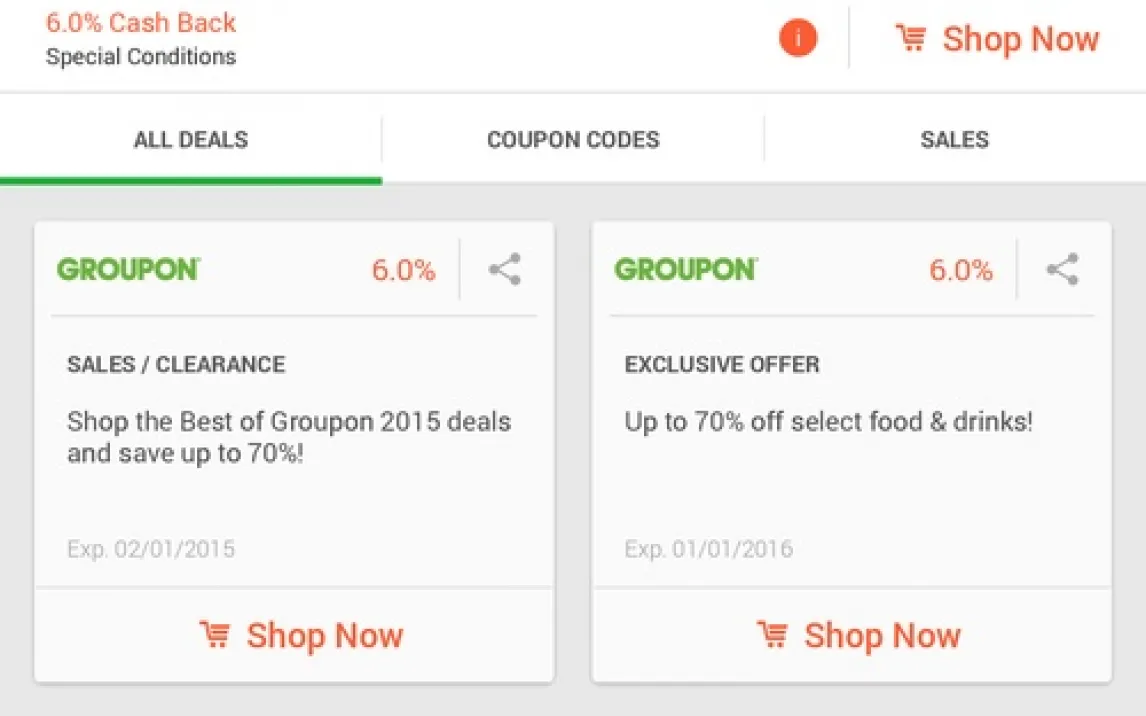
Task: Tap expiration date 01/01/2016 text
Action: (708, 549)
